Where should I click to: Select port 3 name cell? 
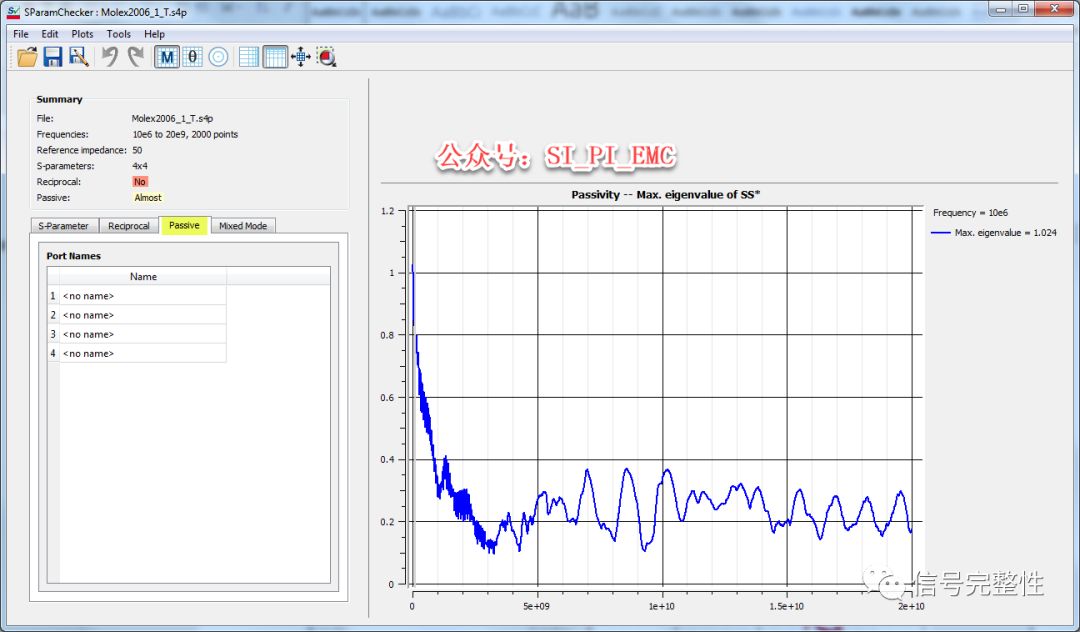coord(143,335)
